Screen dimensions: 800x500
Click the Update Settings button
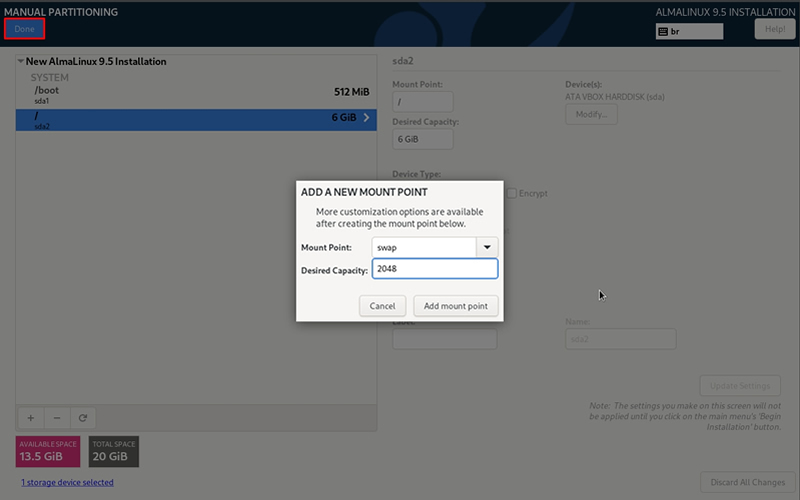tap(740, 386)
